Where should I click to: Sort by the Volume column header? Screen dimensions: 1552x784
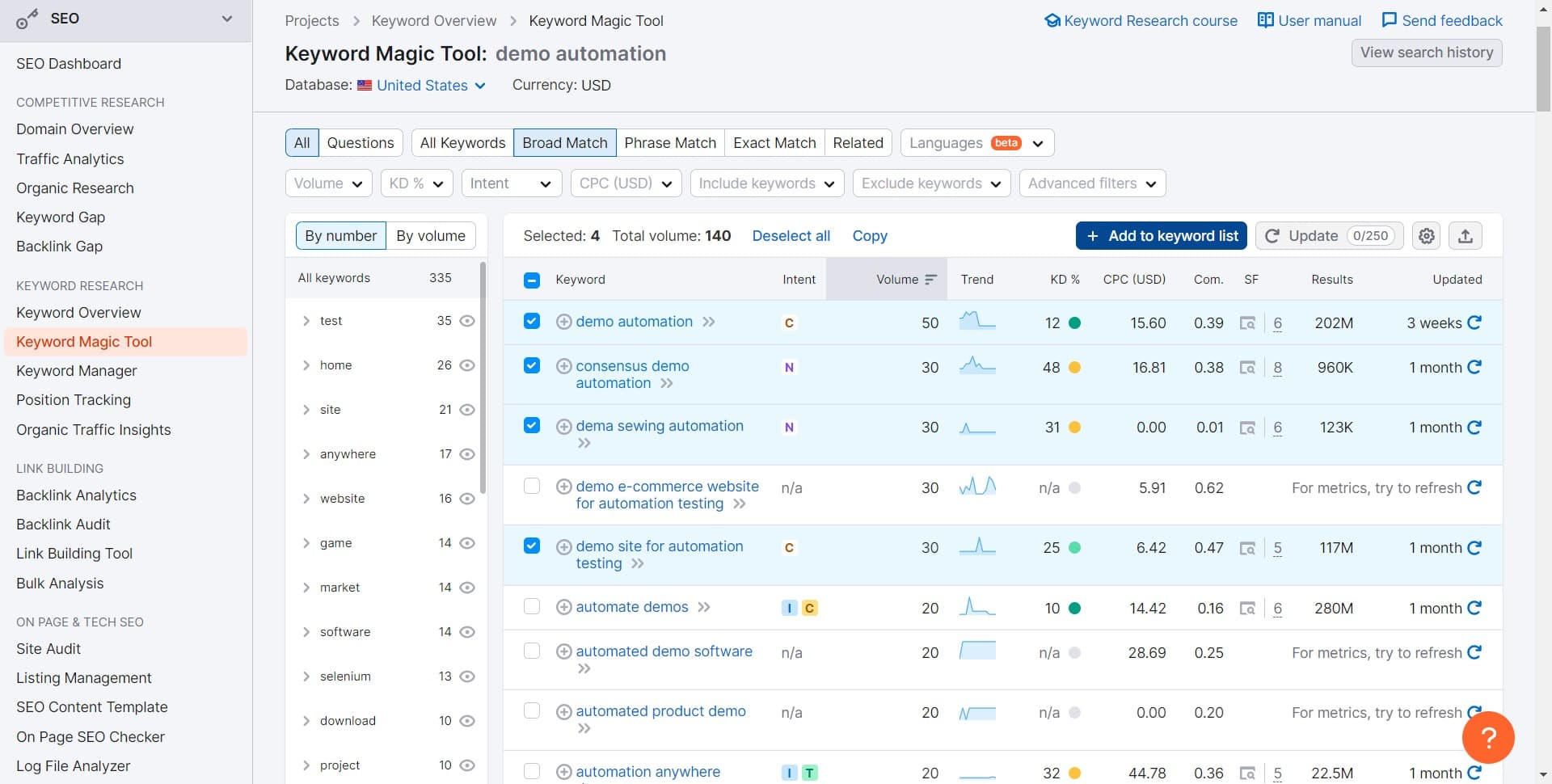coord(897,280)
